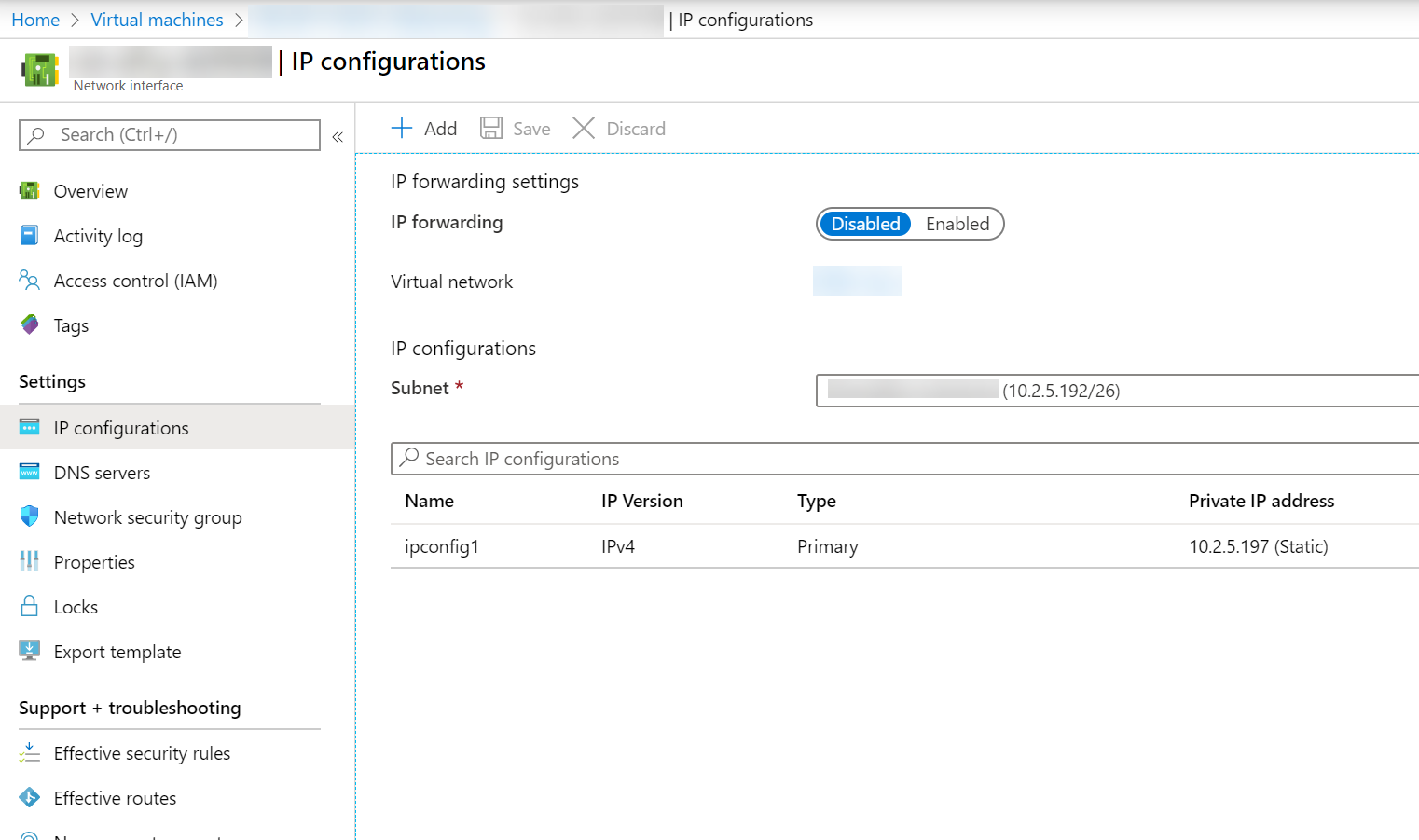This screenshot has width=1419, height=840.
Task: Expand the Support + troubleshooting section
Action: click(130, 708)
